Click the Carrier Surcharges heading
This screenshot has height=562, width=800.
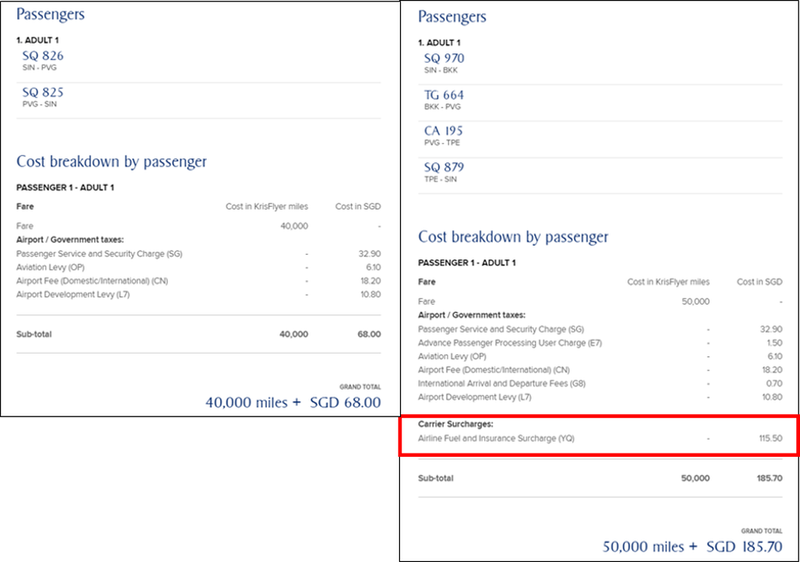coord(456,424)
